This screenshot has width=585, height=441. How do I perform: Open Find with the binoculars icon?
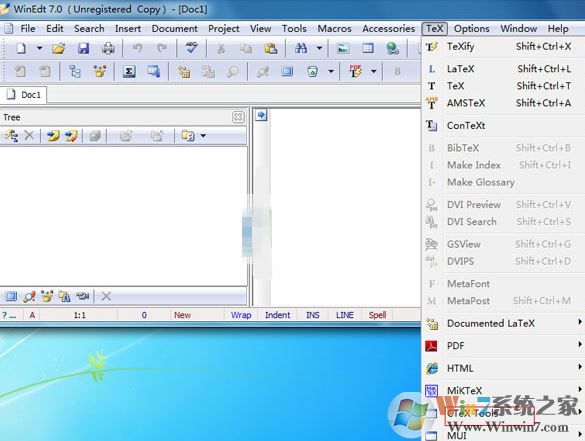(x=301, y=48)
